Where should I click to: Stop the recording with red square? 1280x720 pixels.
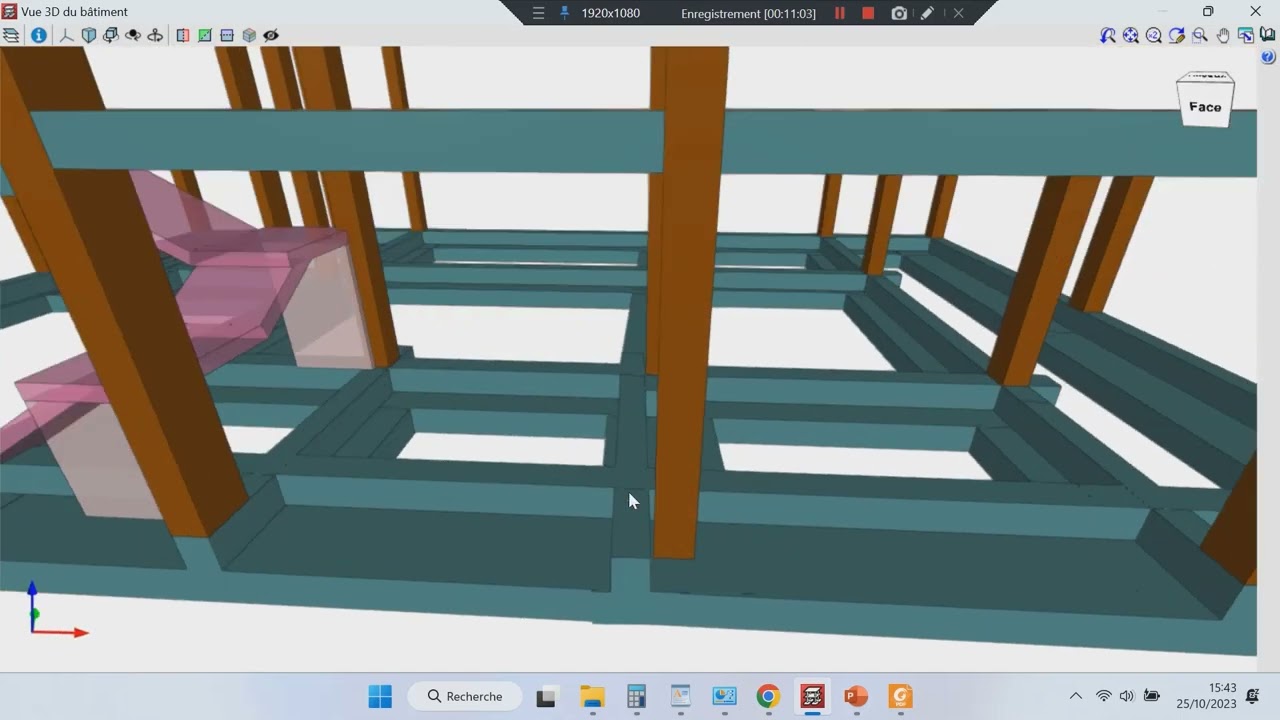868,13
